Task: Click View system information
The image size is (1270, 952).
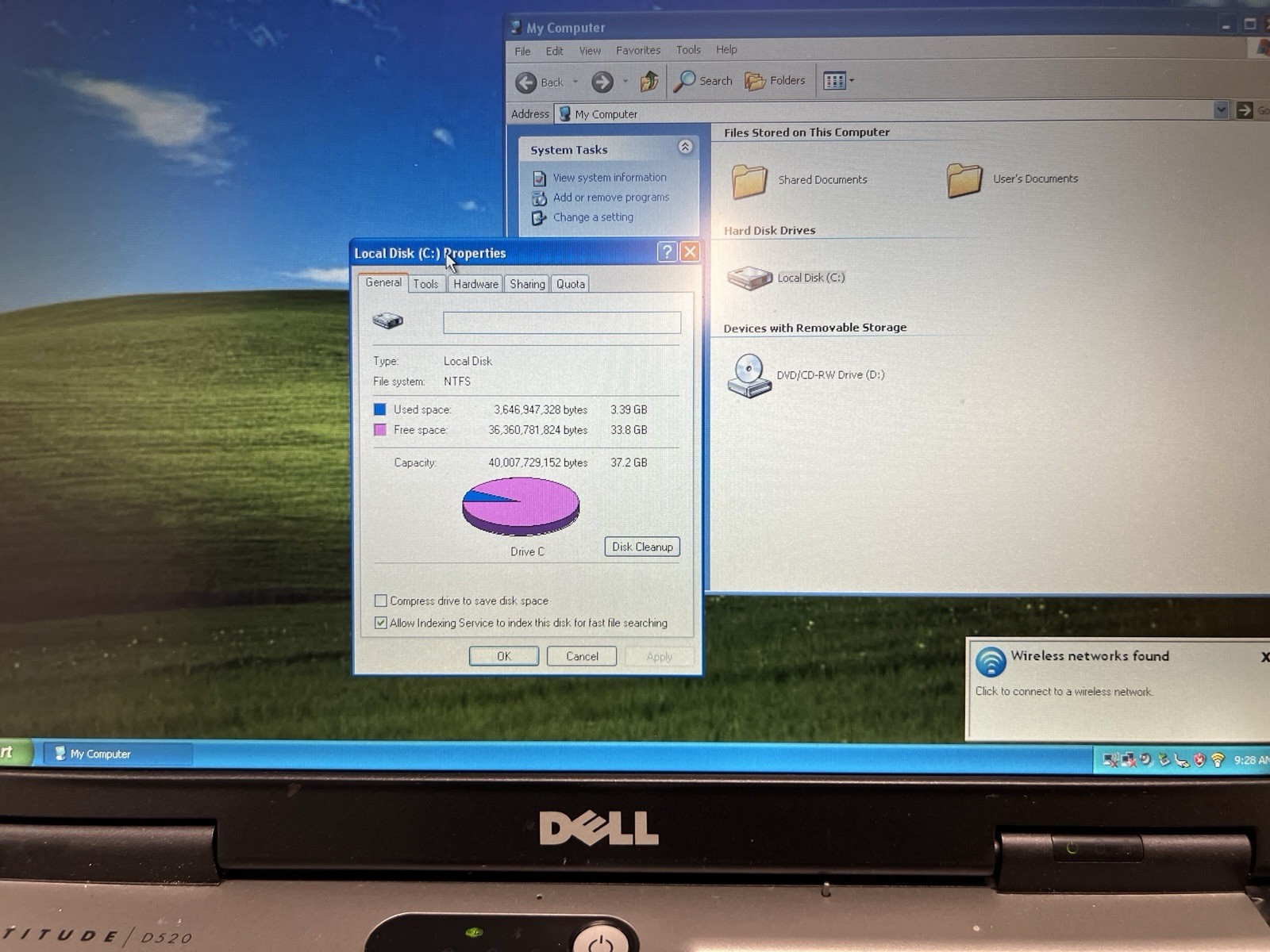Action: coord(610,178)
